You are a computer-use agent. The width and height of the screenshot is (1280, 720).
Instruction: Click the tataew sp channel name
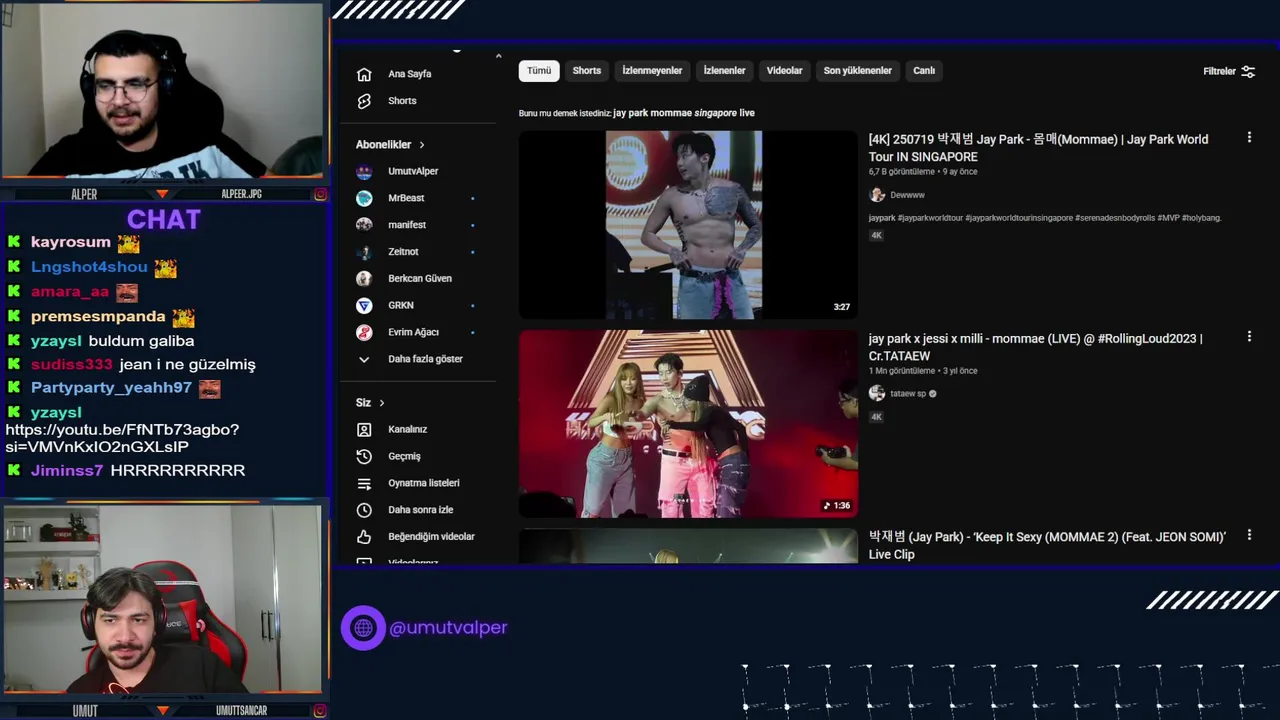click(x=908, y=394)
